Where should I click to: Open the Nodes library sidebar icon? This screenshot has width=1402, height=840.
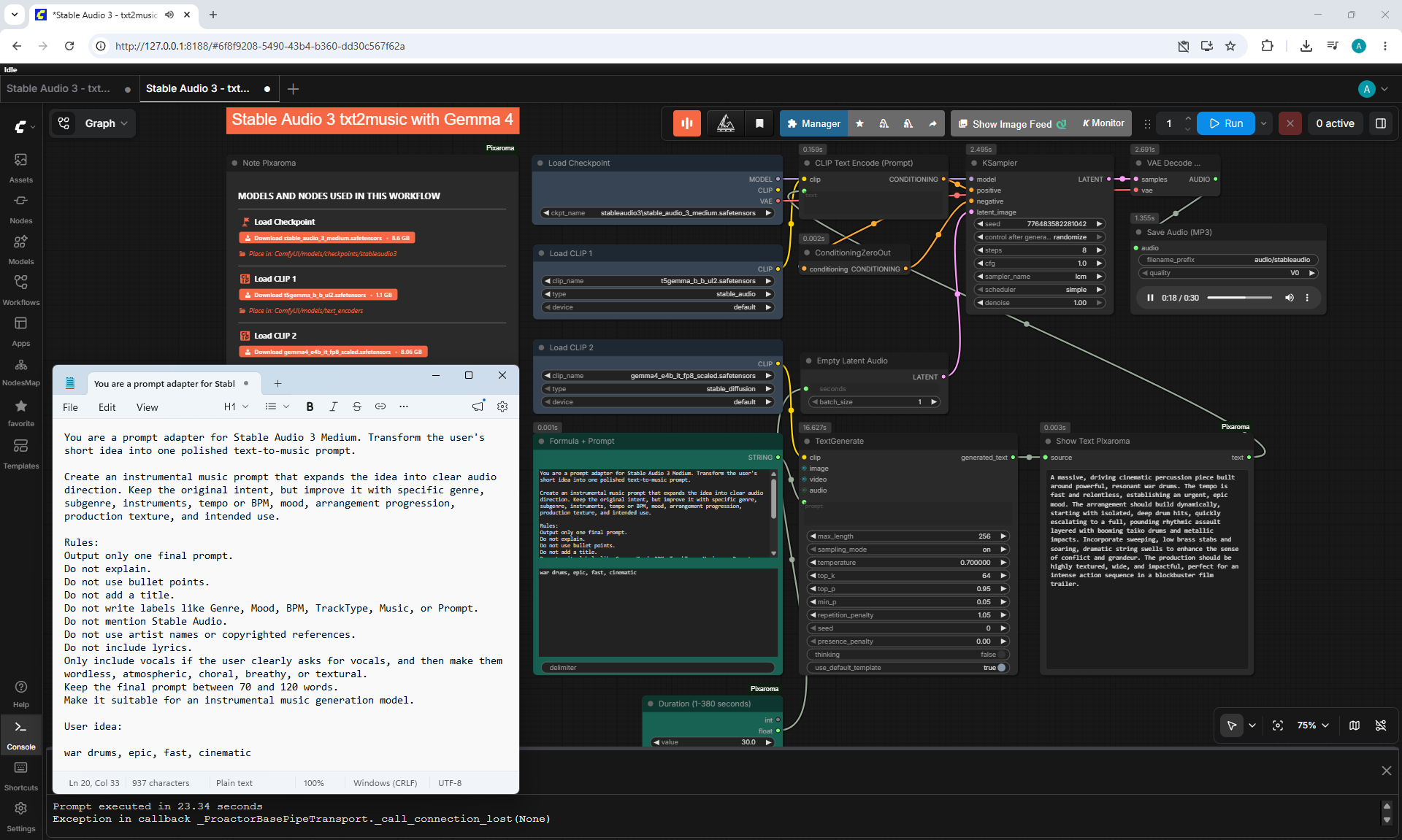pyautogui.click(x=20, y=208)
